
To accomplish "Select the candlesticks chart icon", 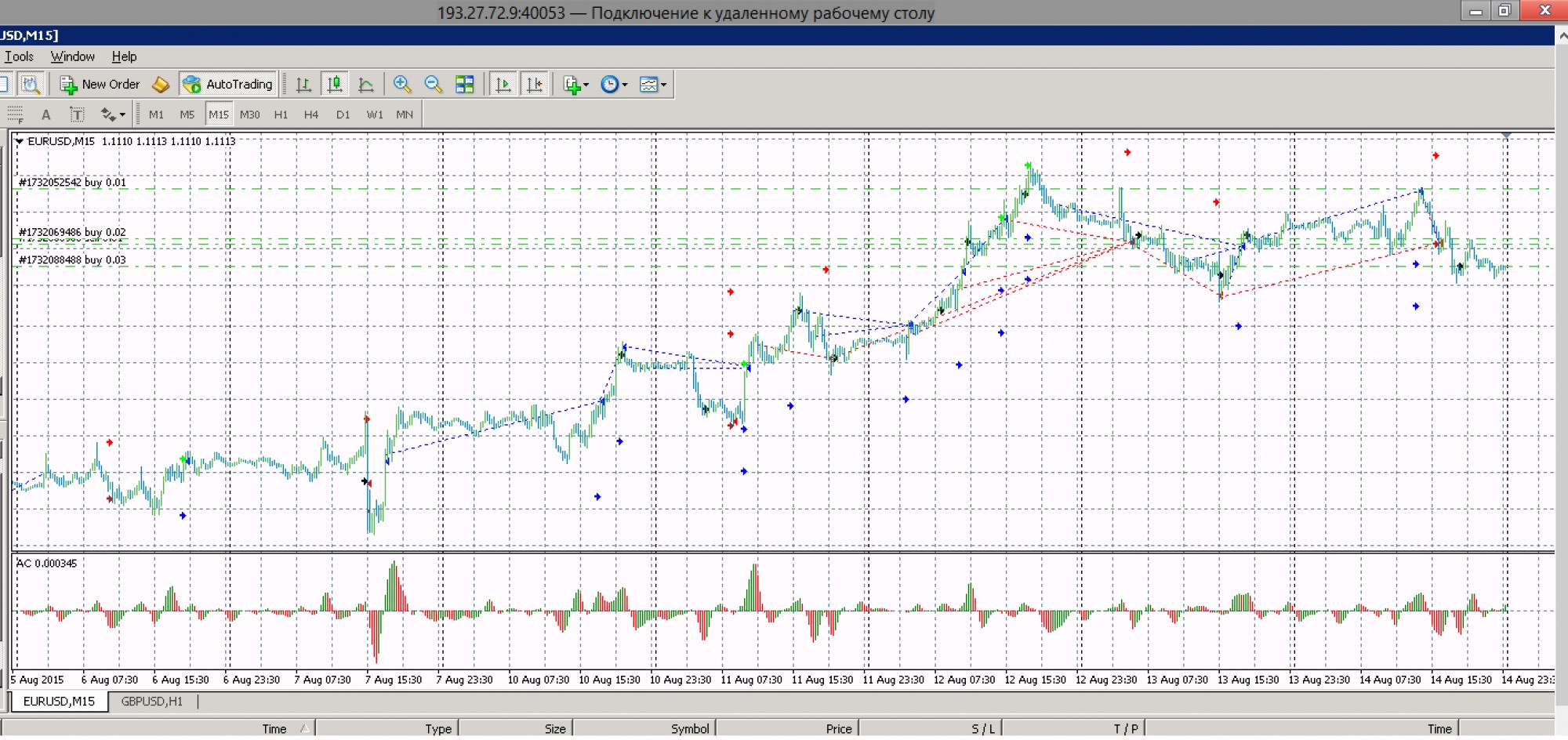I will pos(335,85).
